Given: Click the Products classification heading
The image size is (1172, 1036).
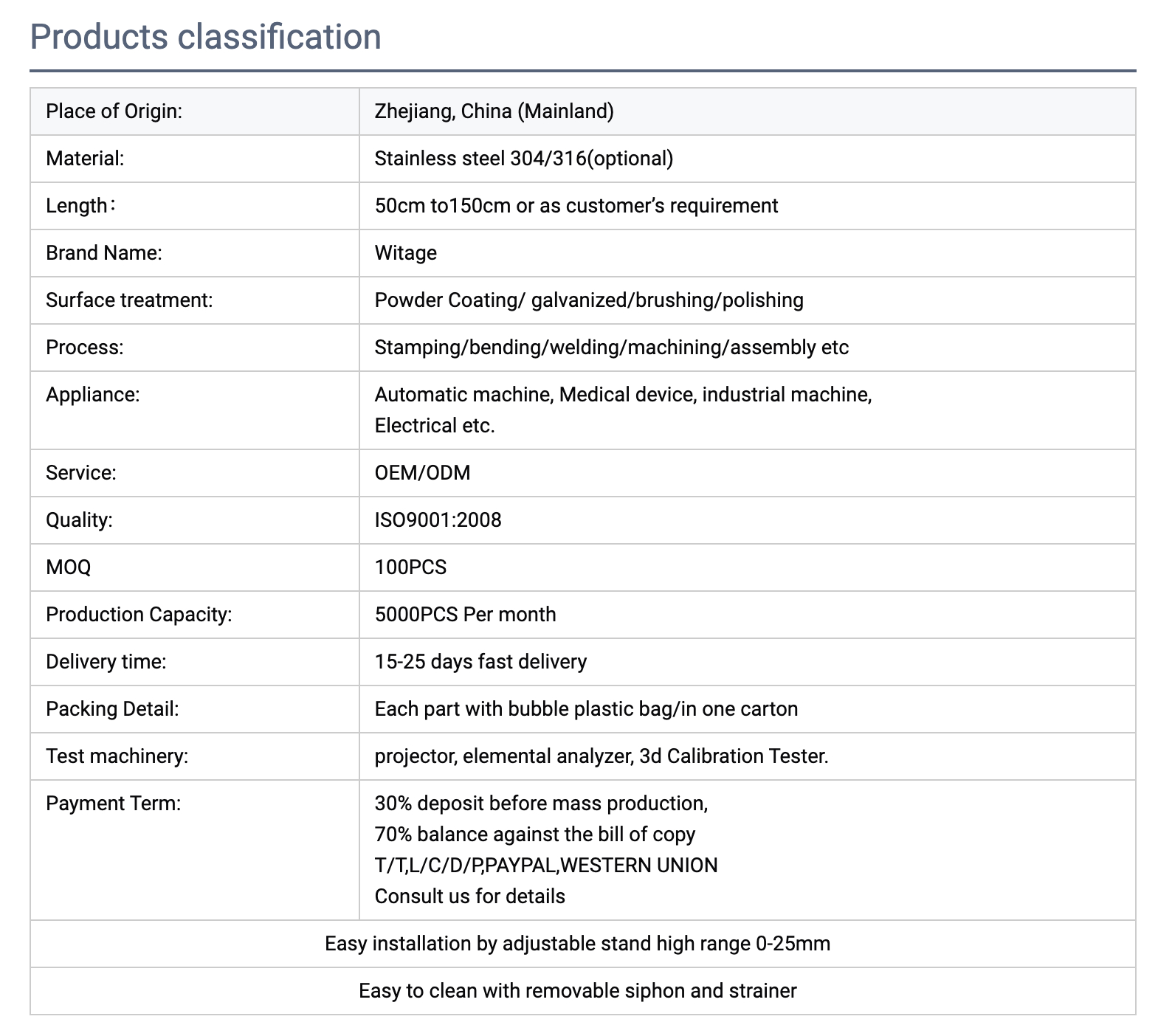Looking at the screenshot, I should [x=206, y=37].
